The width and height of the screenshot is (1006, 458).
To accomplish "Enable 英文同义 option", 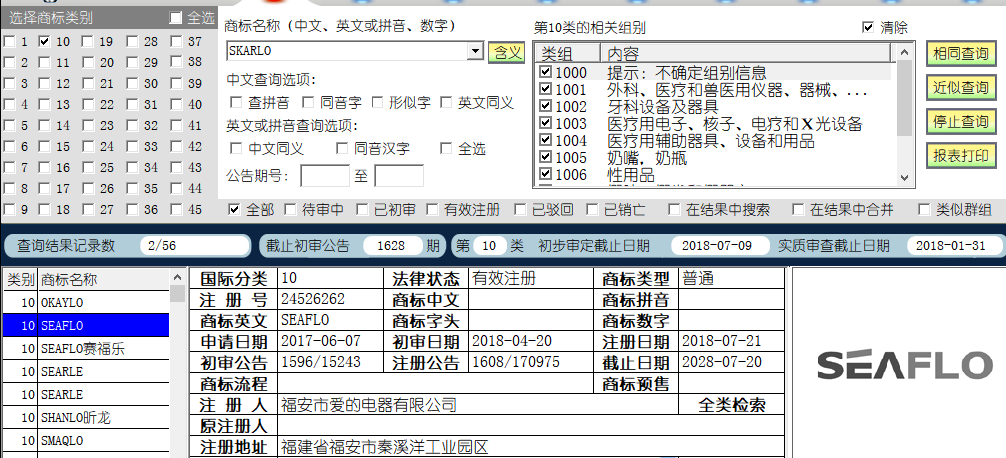I will click(445, 102).
